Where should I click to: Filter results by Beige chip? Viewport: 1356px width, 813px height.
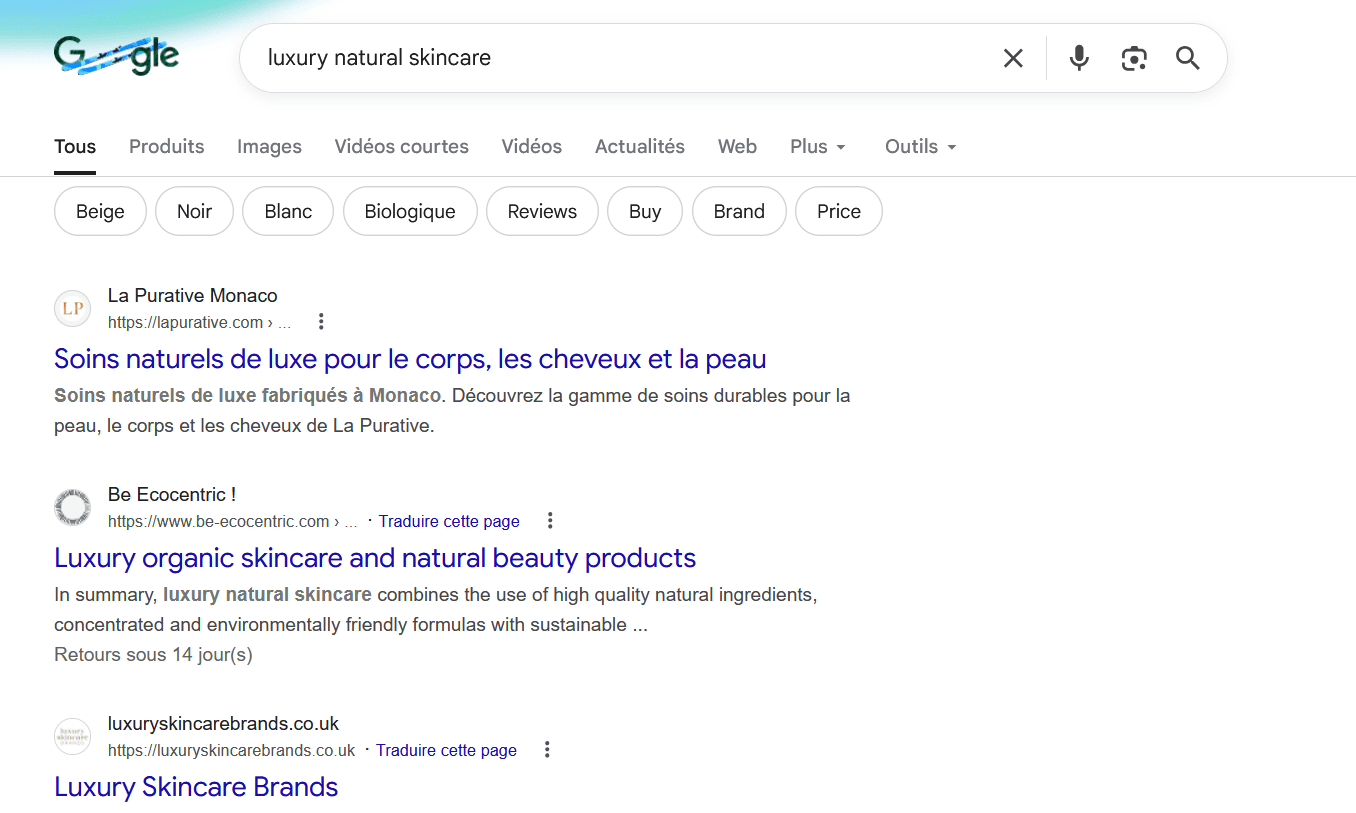click(100, 211)
